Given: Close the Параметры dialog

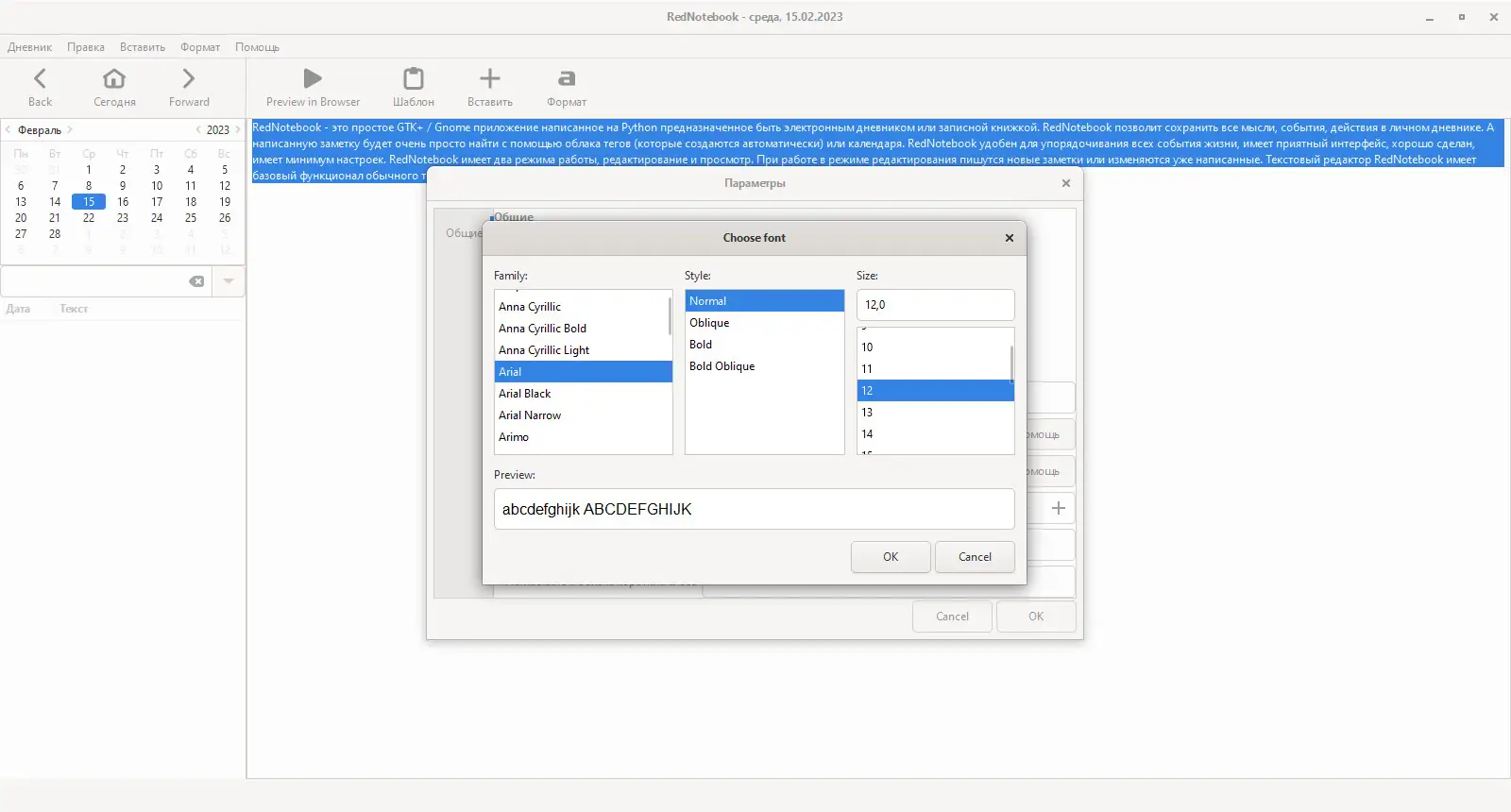Looking at the screenshot, I should 1066,183.
